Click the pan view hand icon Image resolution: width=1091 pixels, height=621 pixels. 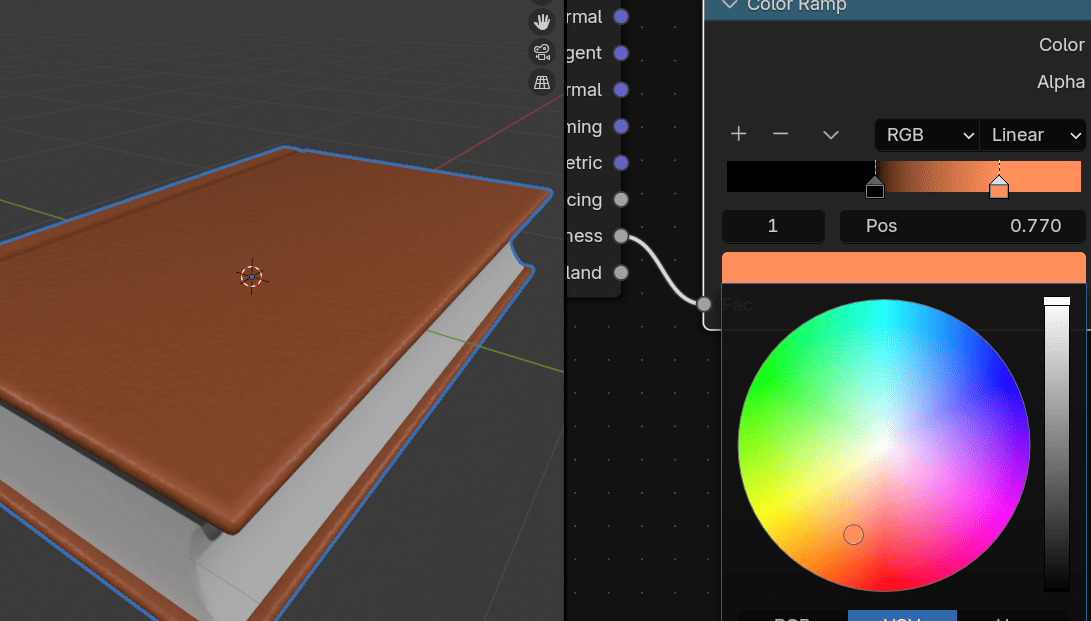542,20
